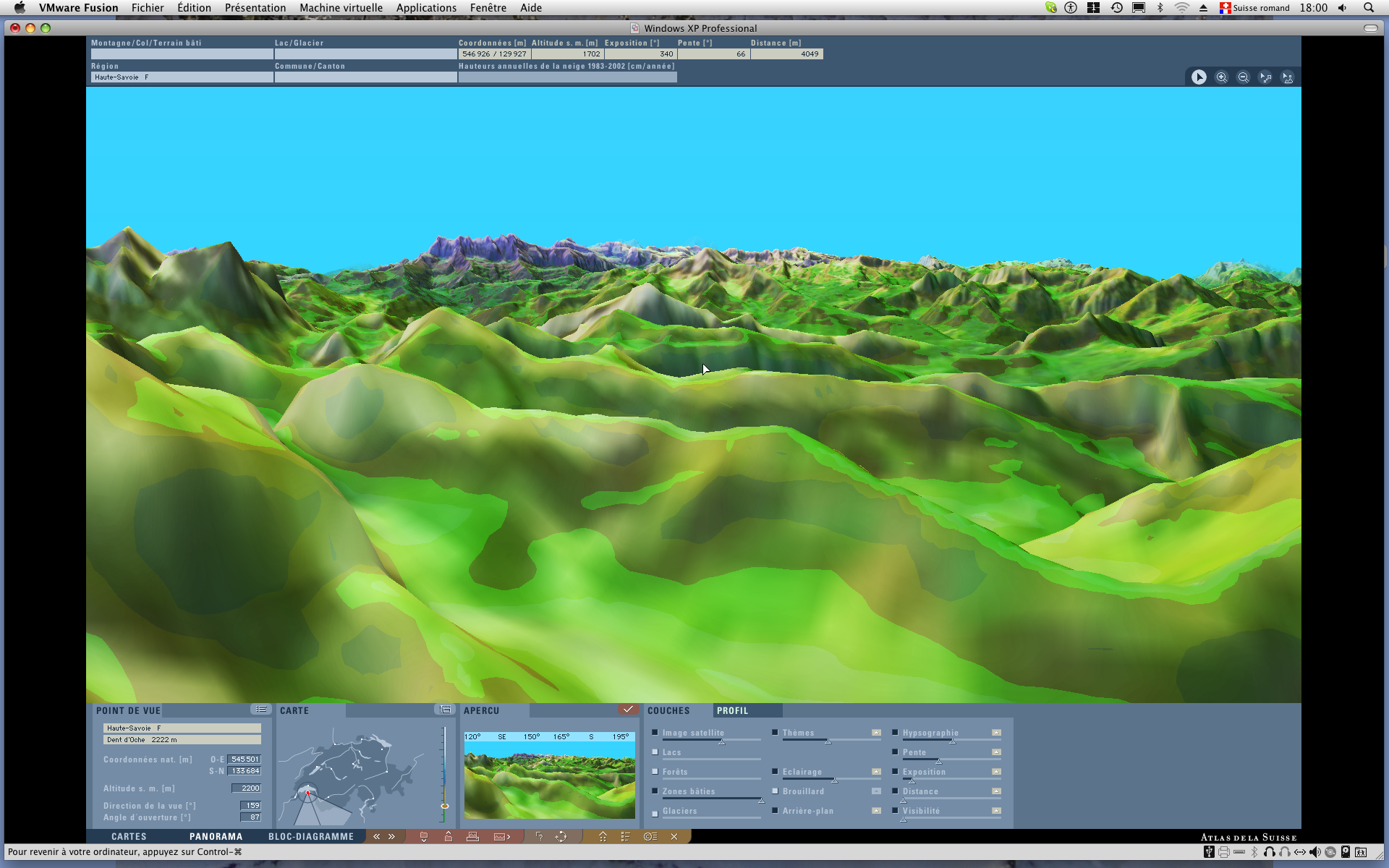The width and height of the screenshot is (1389, 868).
Task: Click the play animation button
Action: [1199, 77]
